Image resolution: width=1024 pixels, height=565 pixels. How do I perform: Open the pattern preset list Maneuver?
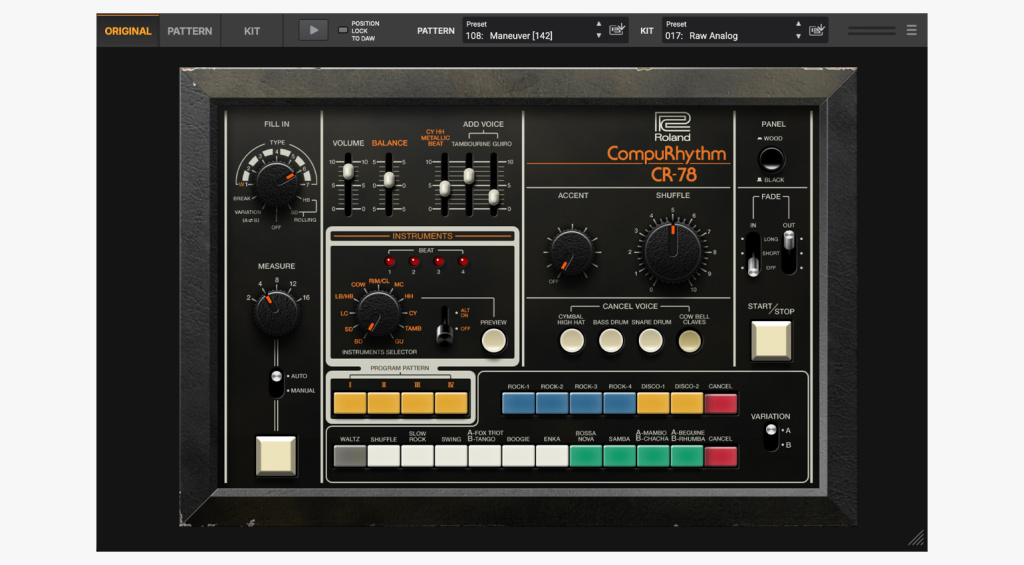pyautogui.click(x=526, y=31)
